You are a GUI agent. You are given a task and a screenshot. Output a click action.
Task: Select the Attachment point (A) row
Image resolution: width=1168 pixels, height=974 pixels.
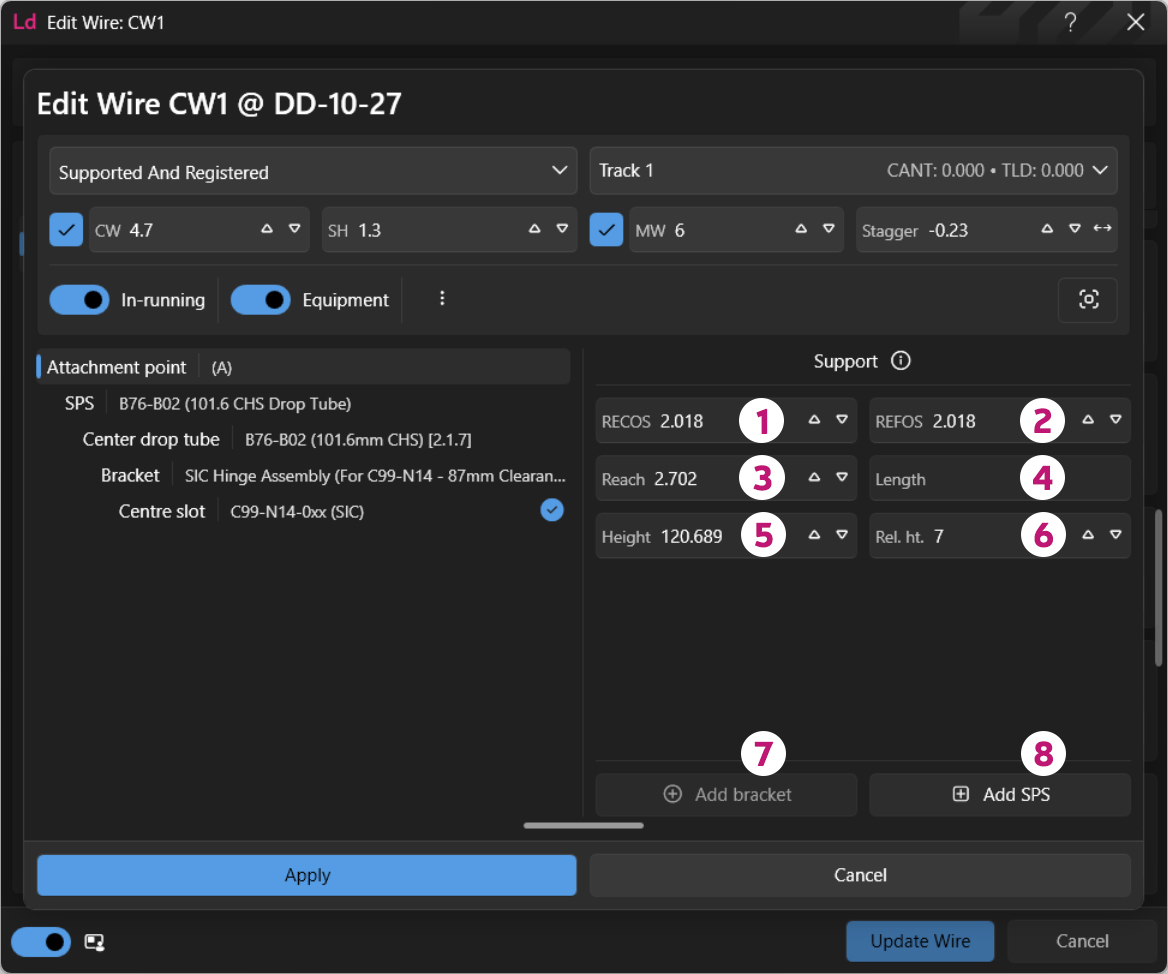pyautogui.click(x=303, y=367)
